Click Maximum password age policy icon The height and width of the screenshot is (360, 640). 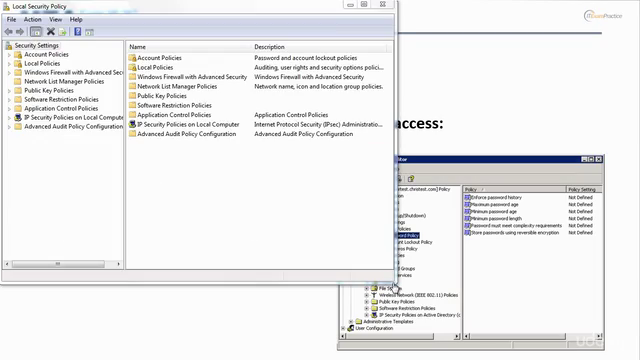(x=467, y=204)
